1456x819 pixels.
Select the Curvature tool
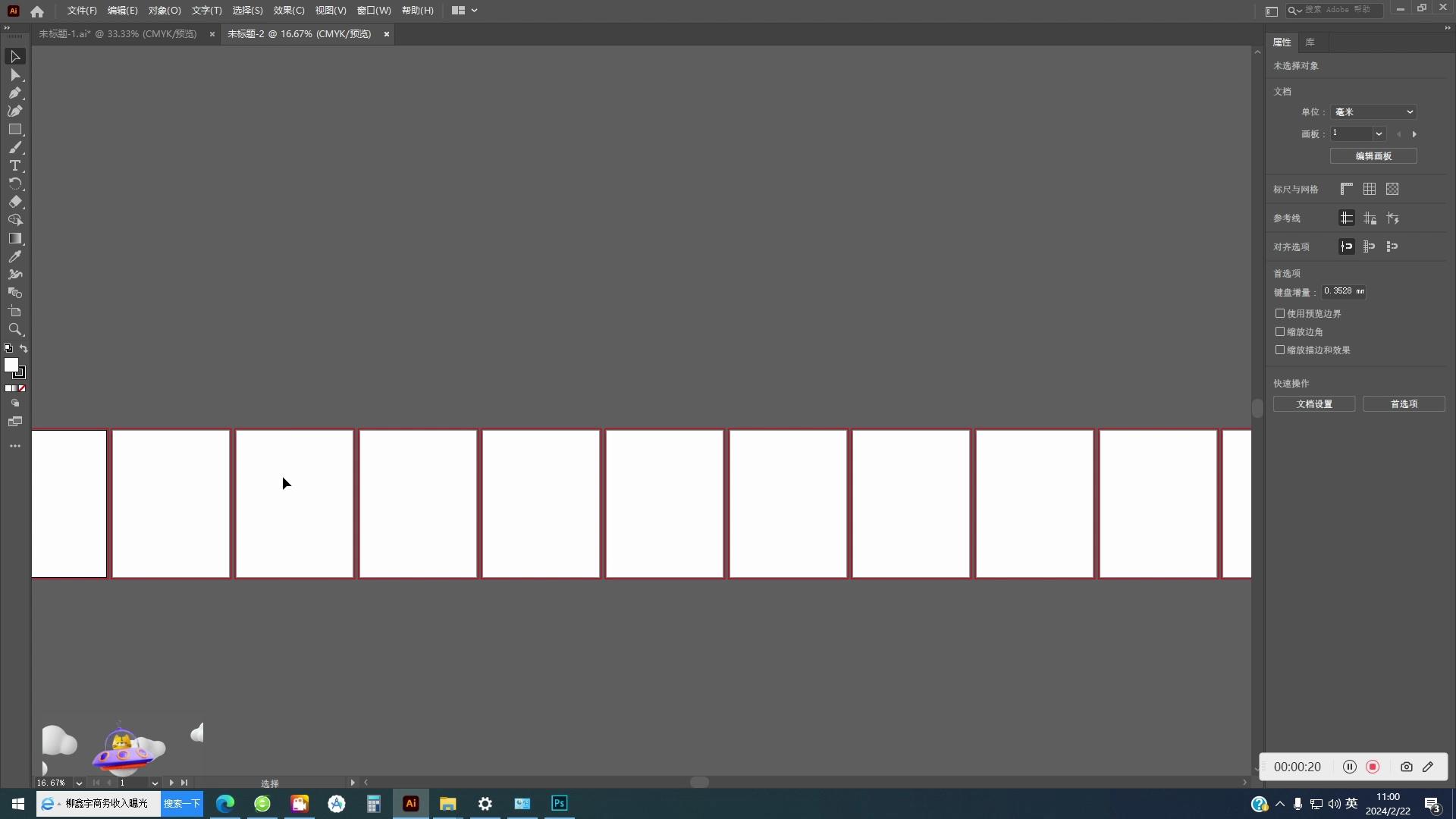14,111
